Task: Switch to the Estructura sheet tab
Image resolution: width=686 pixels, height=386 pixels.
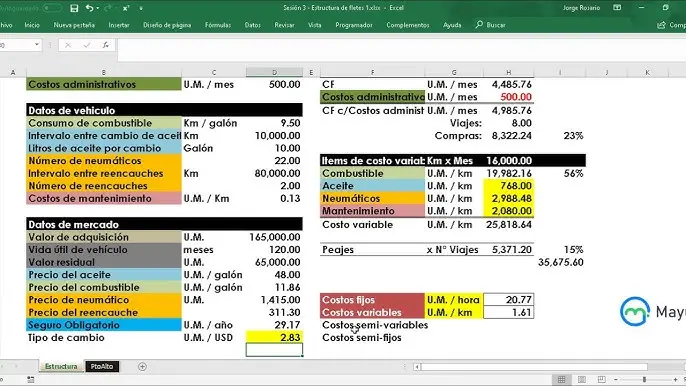Action: pos(61,366)
